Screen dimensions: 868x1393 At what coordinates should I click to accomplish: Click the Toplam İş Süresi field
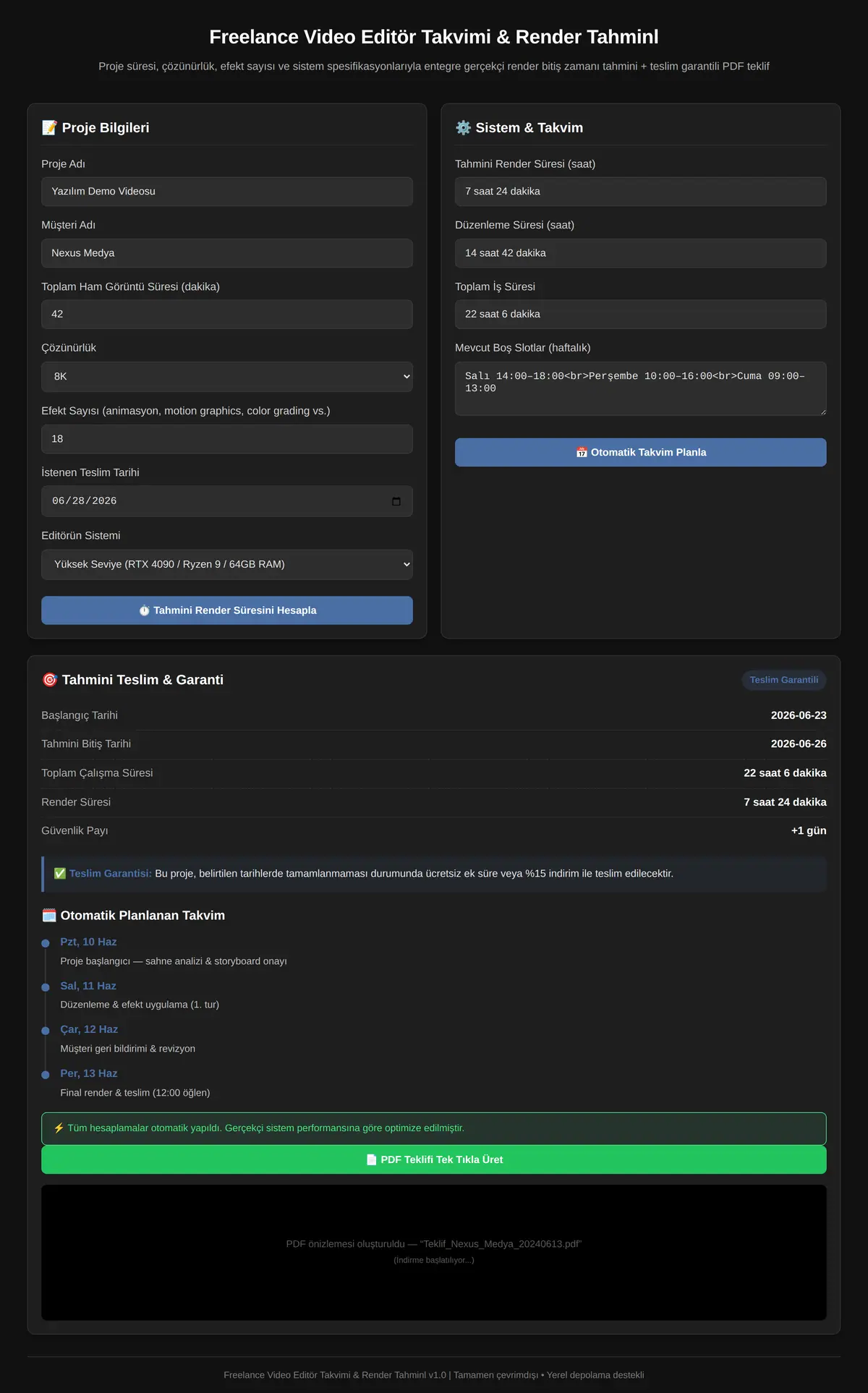coord(641,315)
